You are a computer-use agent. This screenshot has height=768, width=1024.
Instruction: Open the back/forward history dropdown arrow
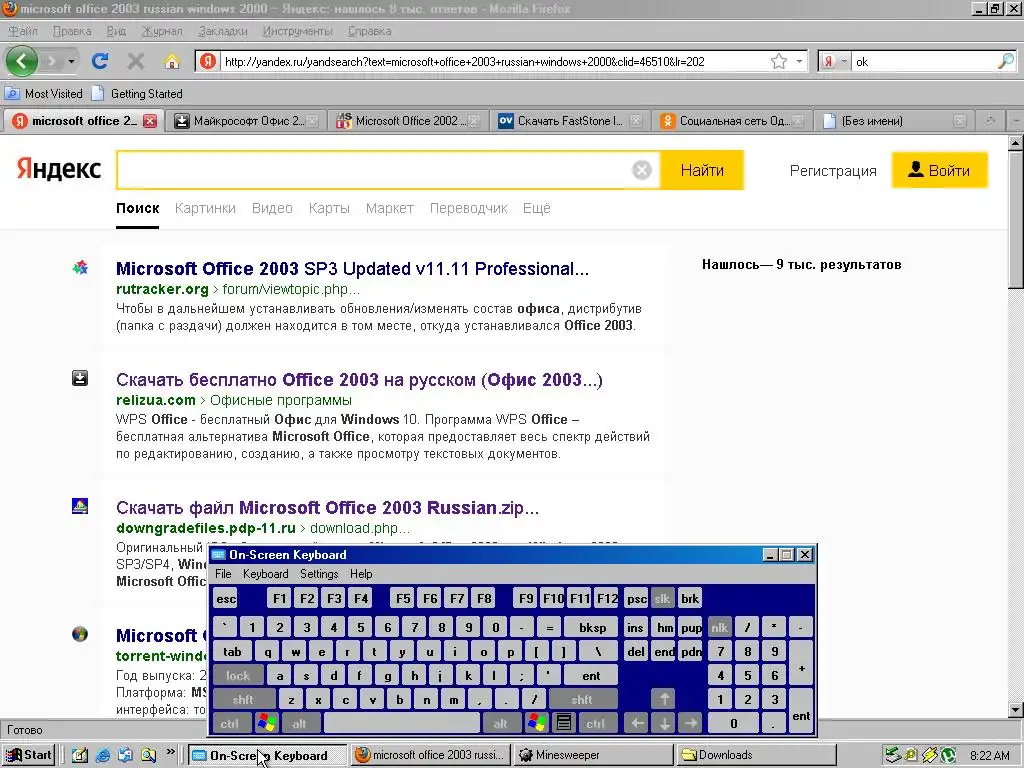(71, 61)
